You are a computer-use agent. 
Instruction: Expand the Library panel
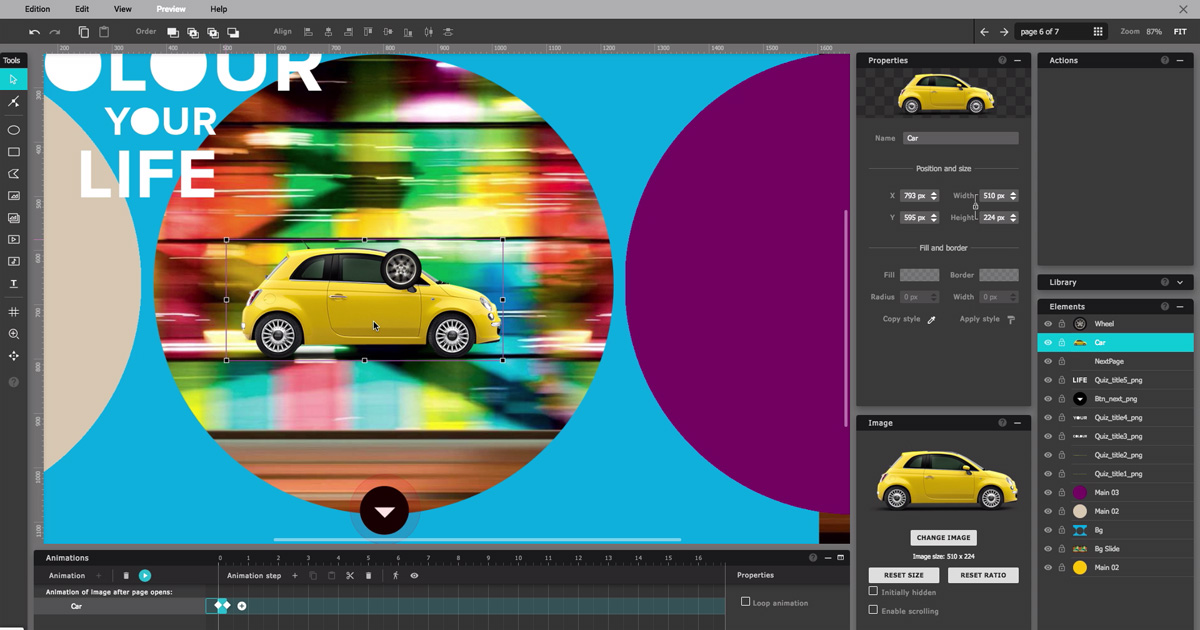tap(1180, 282)
